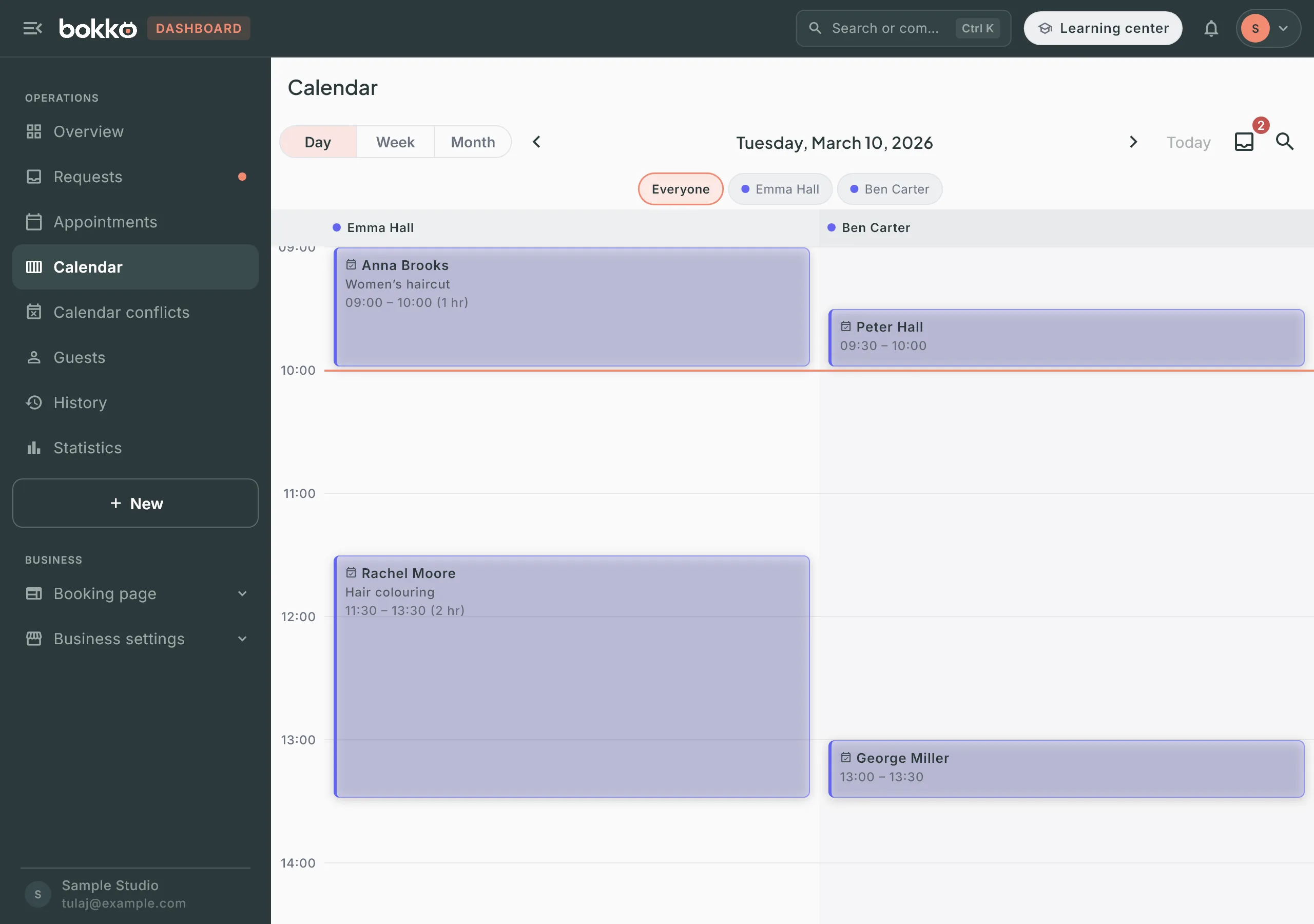The height and width of the screenshot is (924, 1314).
Task: Open Requests in the sidebar
Action: point(135,176)
